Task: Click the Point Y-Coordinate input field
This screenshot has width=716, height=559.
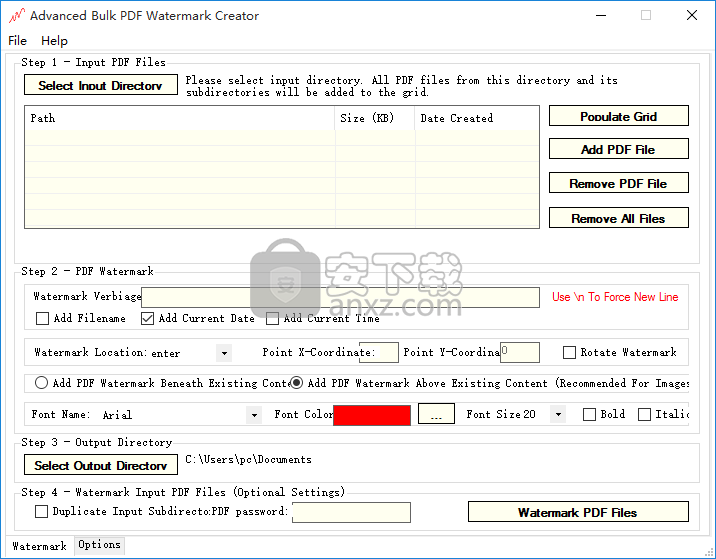Action: 520,353
